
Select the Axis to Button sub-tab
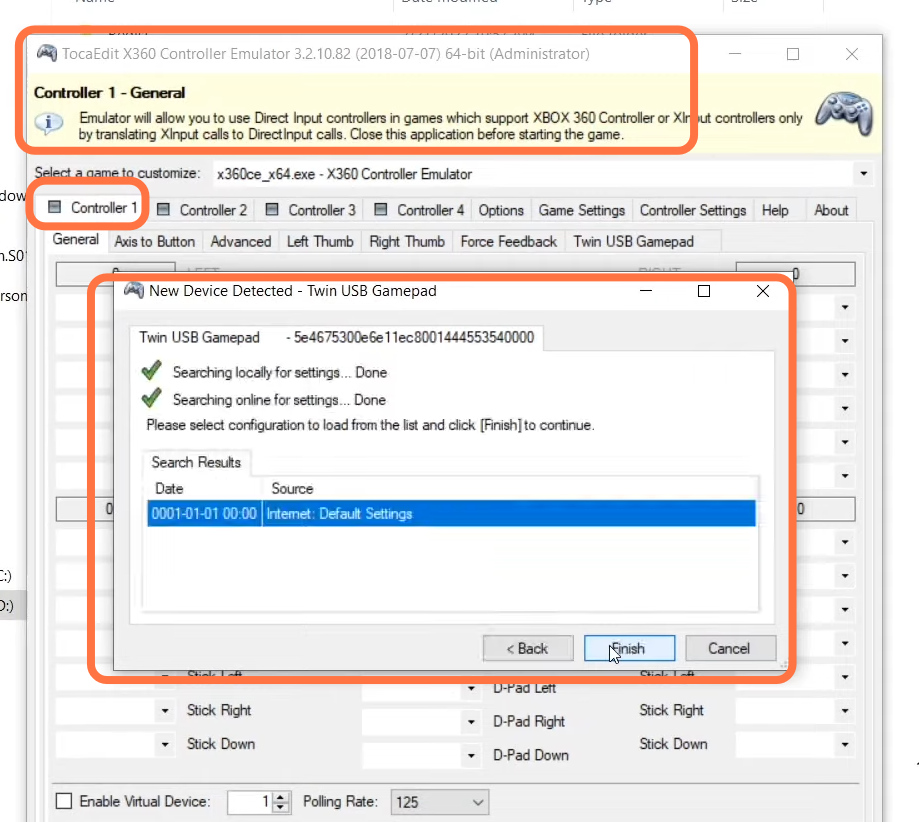[x=155, y=242]
